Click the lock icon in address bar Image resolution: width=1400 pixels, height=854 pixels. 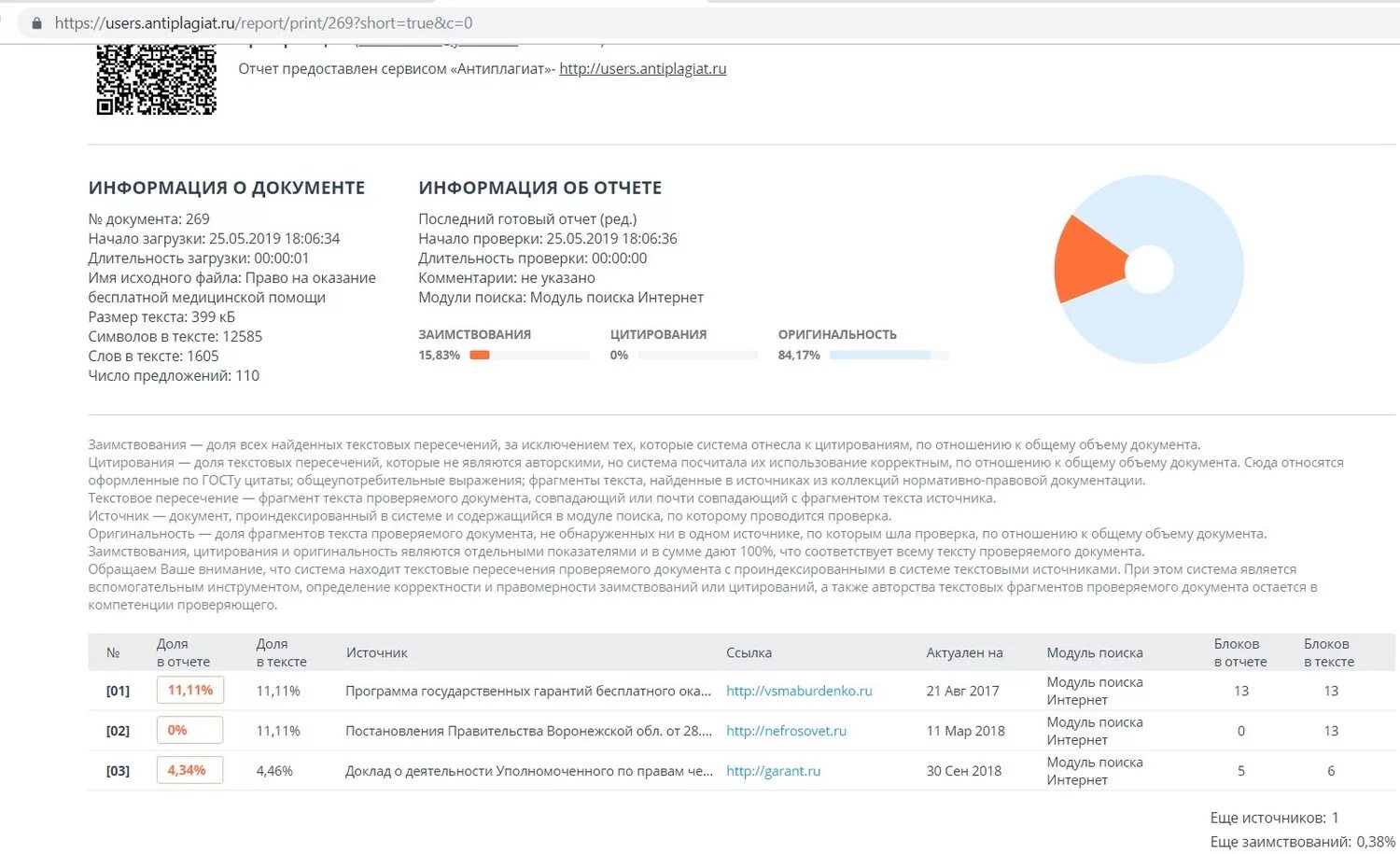(36, 23)
